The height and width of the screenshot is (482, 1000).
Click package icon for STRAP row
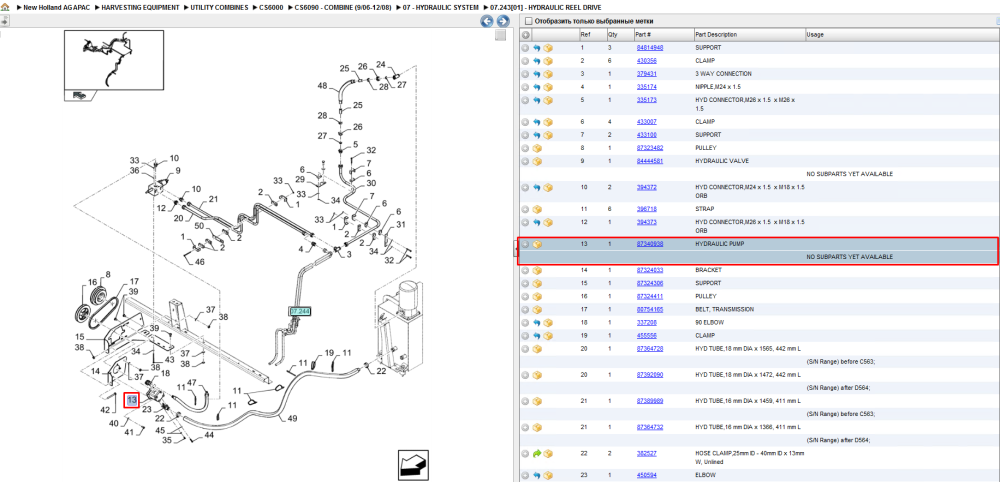click(537, 209)
